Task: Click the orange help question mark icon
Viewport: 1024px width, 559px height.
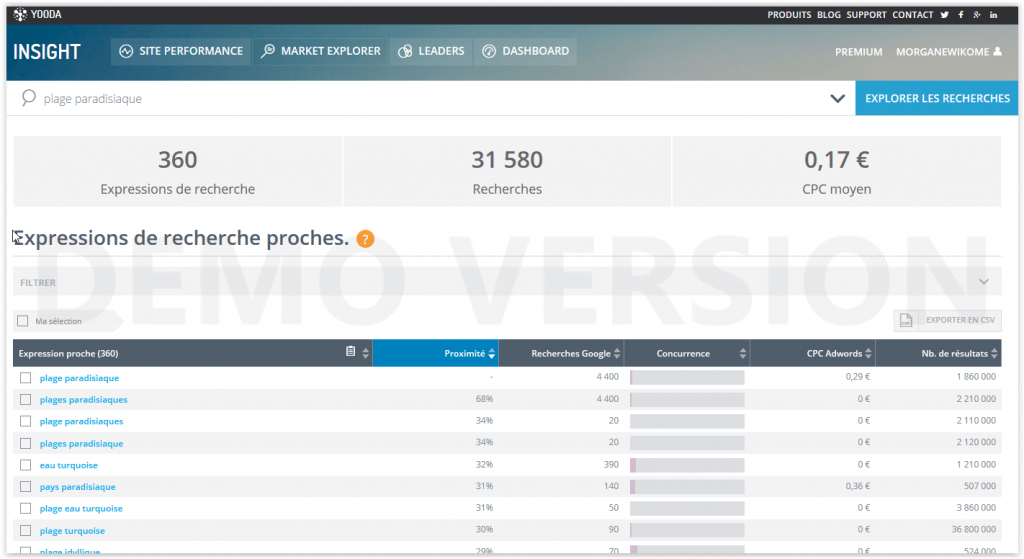Action: point(365,238)
